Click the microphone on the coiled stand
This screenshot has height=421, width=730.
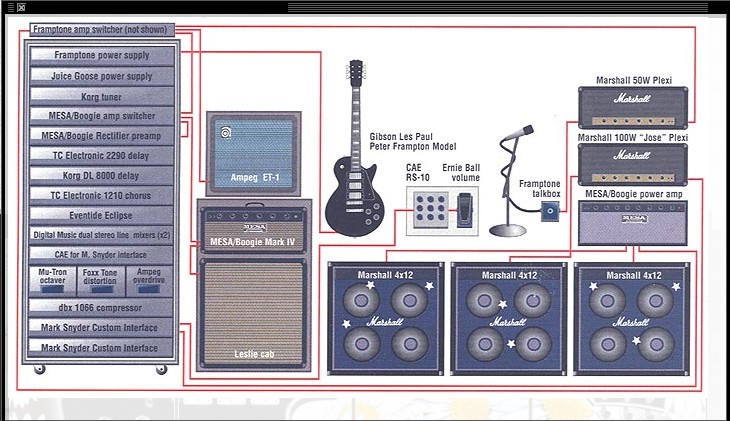(518, 134)
